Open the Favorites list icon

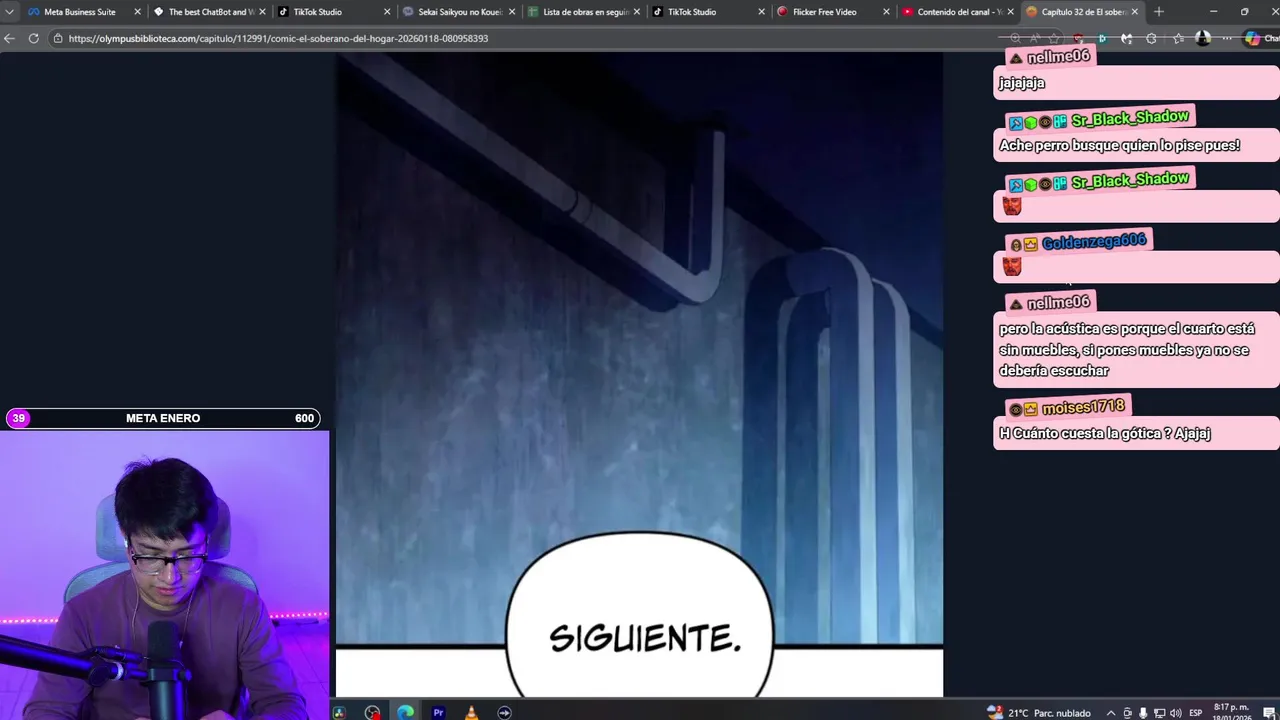click(x=1178, y=38)
